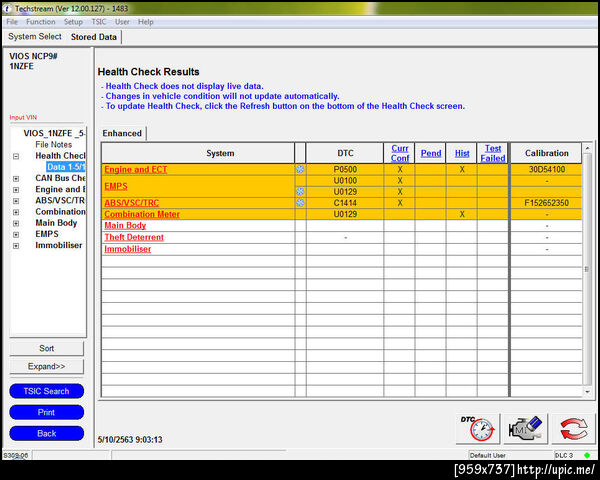Open the ABS/VSC/TRC system link
600x480 pixels.
(x=132, y=203)
